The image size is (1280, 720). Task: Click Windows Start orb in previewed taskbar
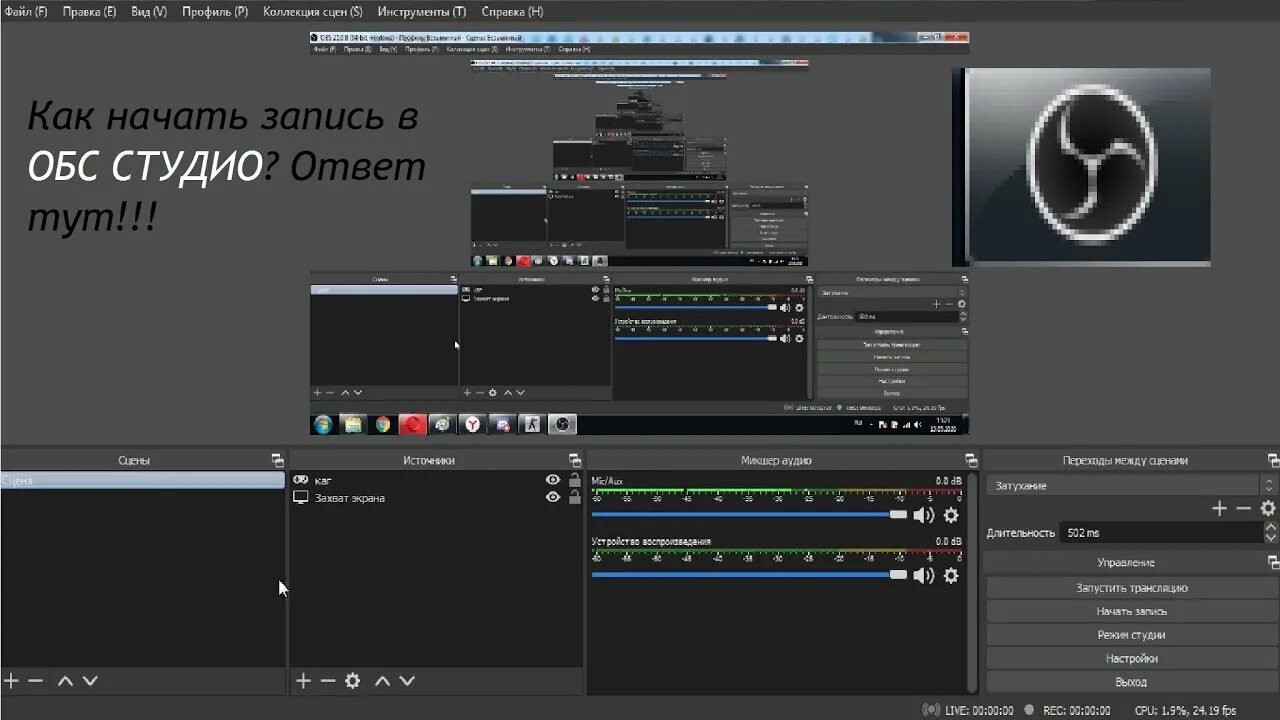click(323, 424)
